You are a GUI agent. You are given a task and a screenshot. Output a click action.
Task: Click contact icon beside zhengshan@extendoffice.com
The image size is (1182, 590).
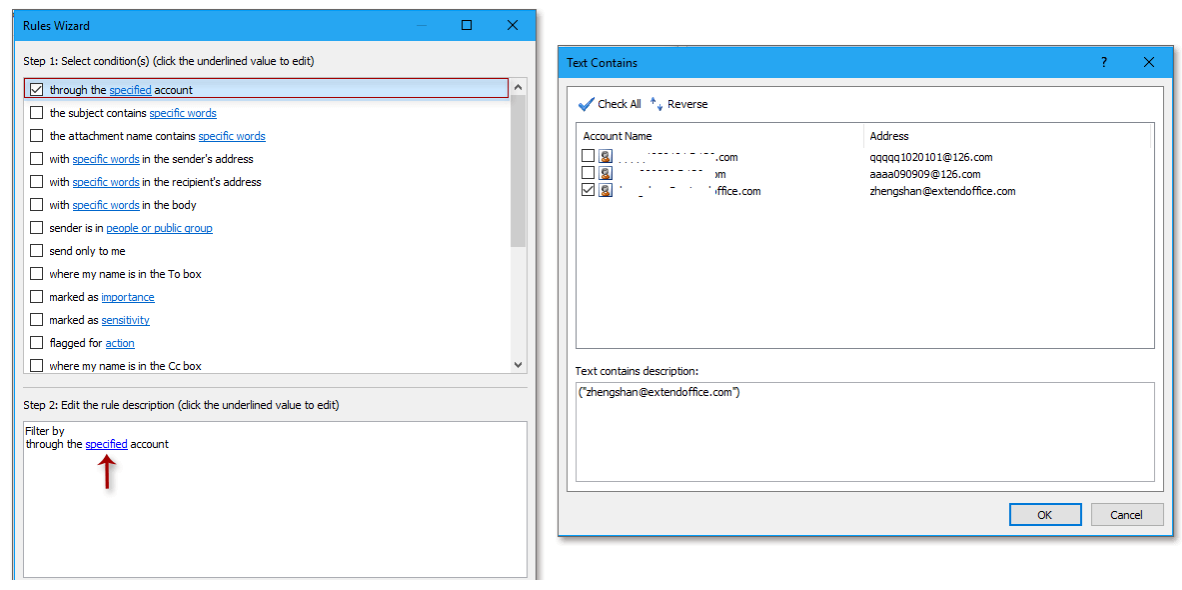click(x=606, y=189)
